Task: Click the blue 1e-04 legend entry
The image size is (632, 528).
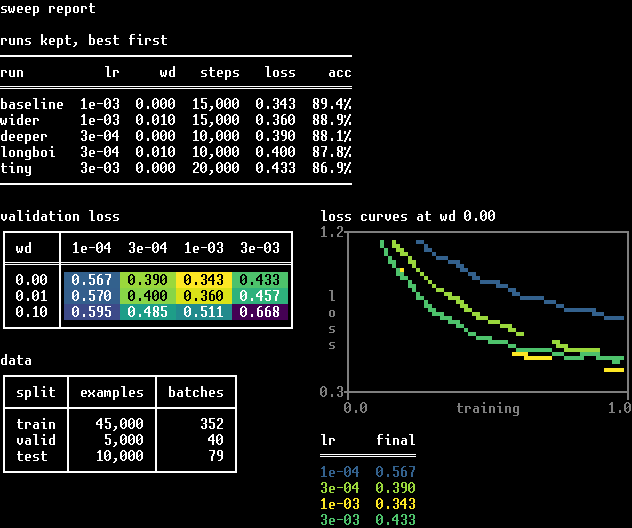Action: (340, 472)
